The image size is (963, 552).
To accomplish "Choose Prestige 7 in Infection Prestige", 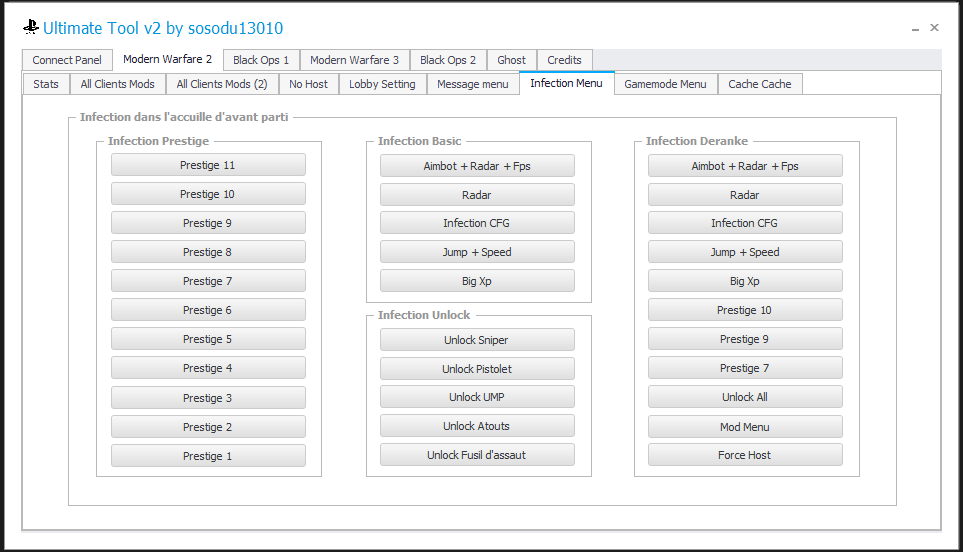I will [208, 281].
